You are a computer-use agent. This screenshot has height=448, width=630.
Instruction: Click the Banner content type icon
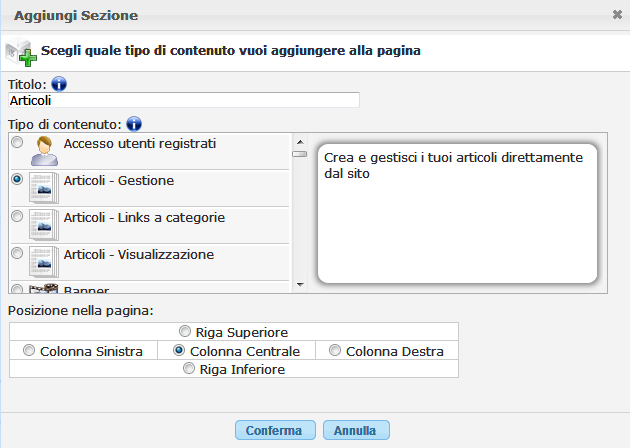tap(43, 290)
